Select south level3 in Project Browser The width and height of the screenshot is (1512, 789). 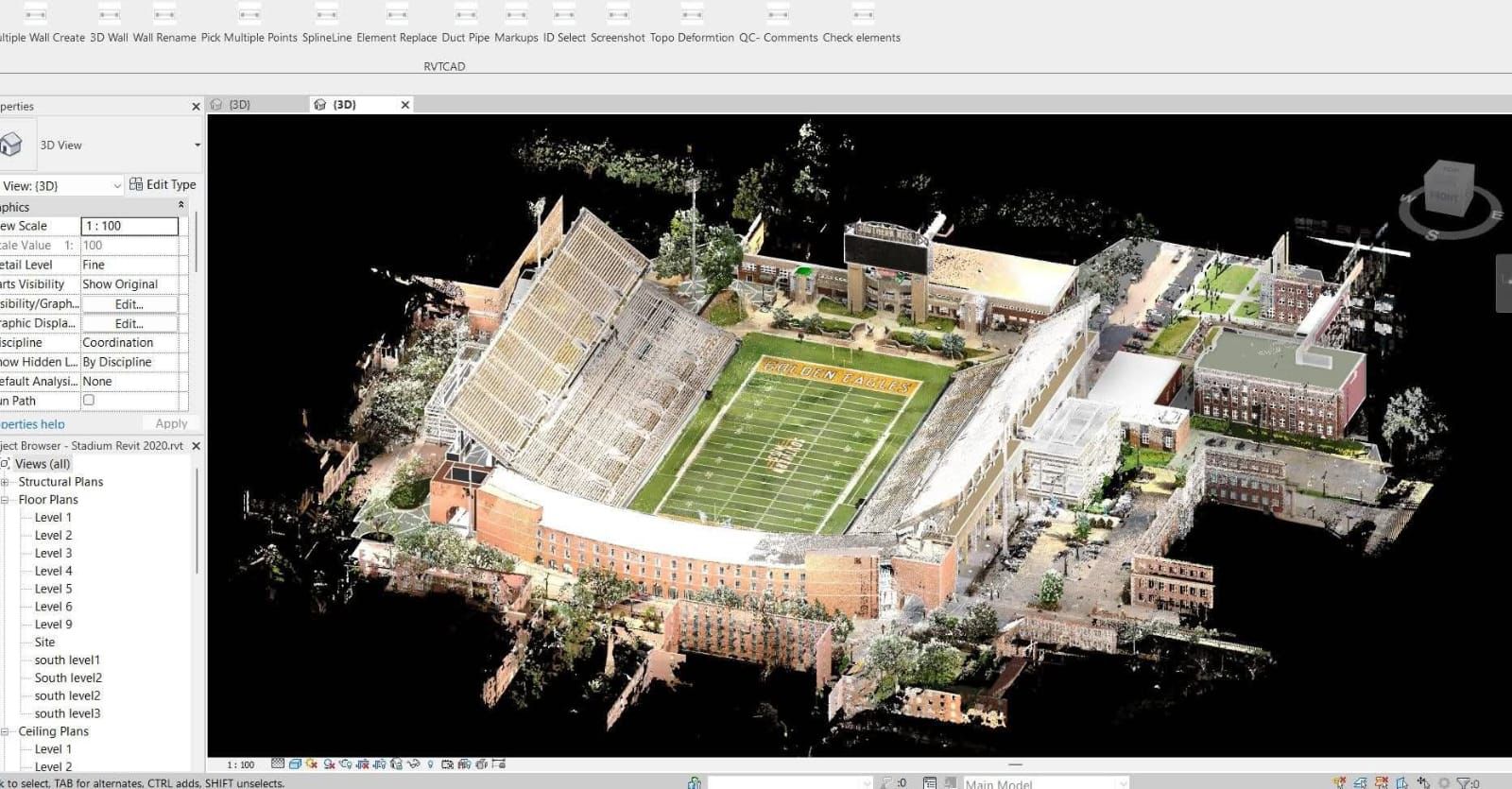click(67, 713)
